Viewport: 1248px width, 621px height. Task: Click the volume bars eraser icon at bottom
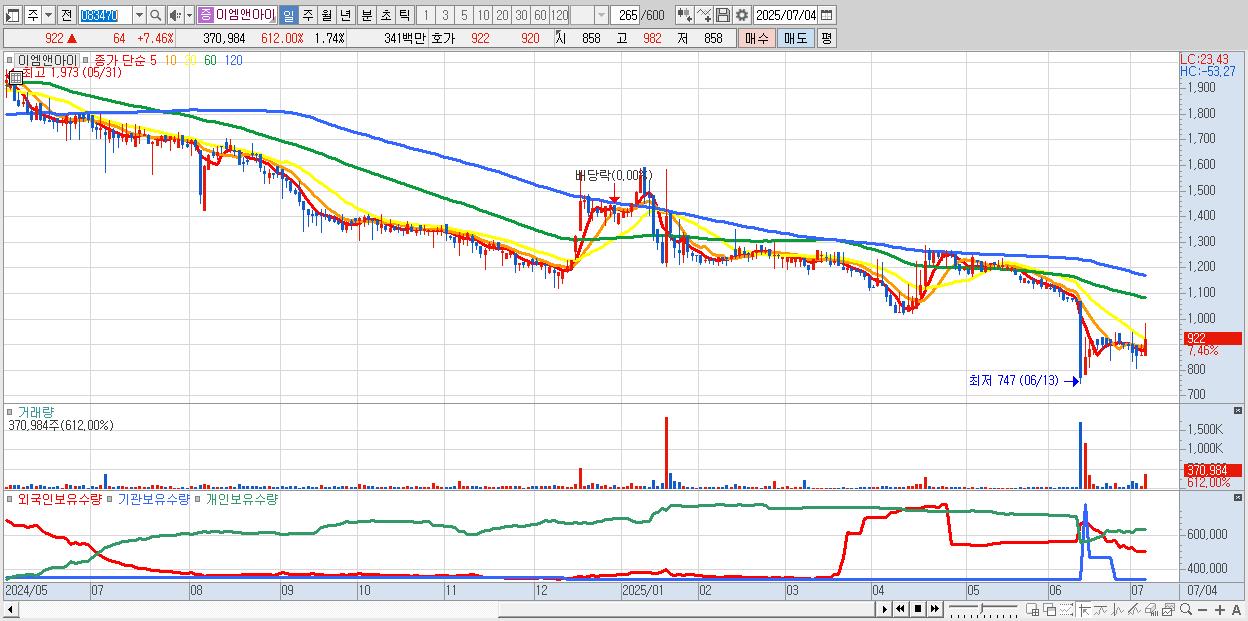tap(1151, 609)
